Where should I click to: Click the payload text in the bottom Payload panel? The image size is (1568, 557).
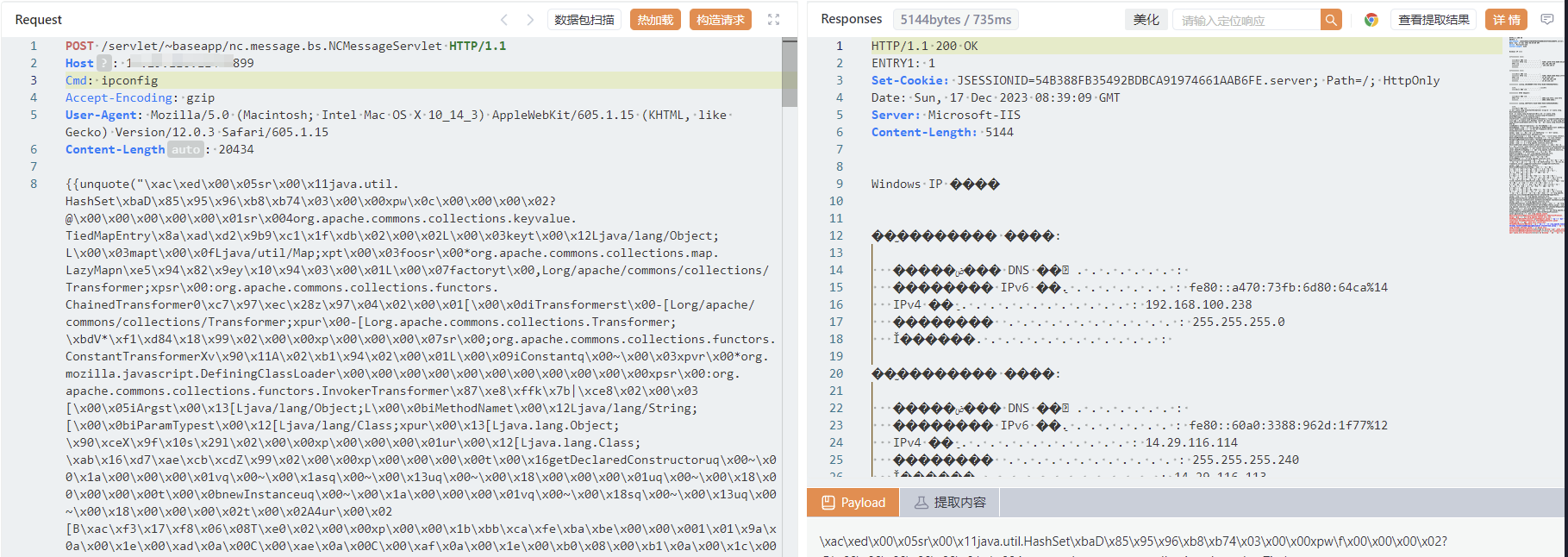click(1133, 541)
